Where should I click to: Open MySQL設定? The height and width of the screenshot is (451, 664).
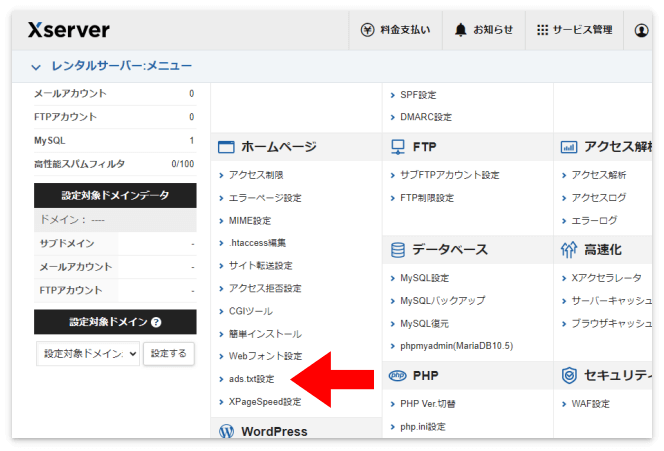(x=424, y=278)
